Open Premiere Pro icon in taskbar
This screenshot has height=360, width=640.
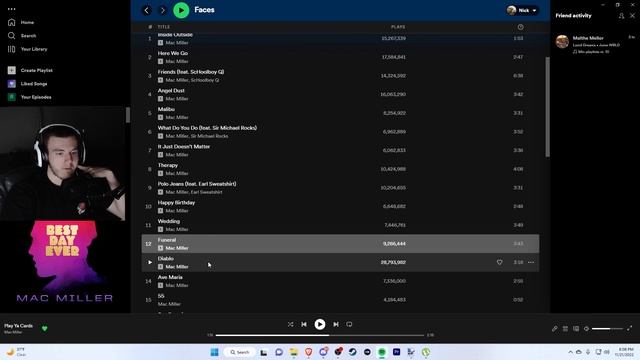396,352
